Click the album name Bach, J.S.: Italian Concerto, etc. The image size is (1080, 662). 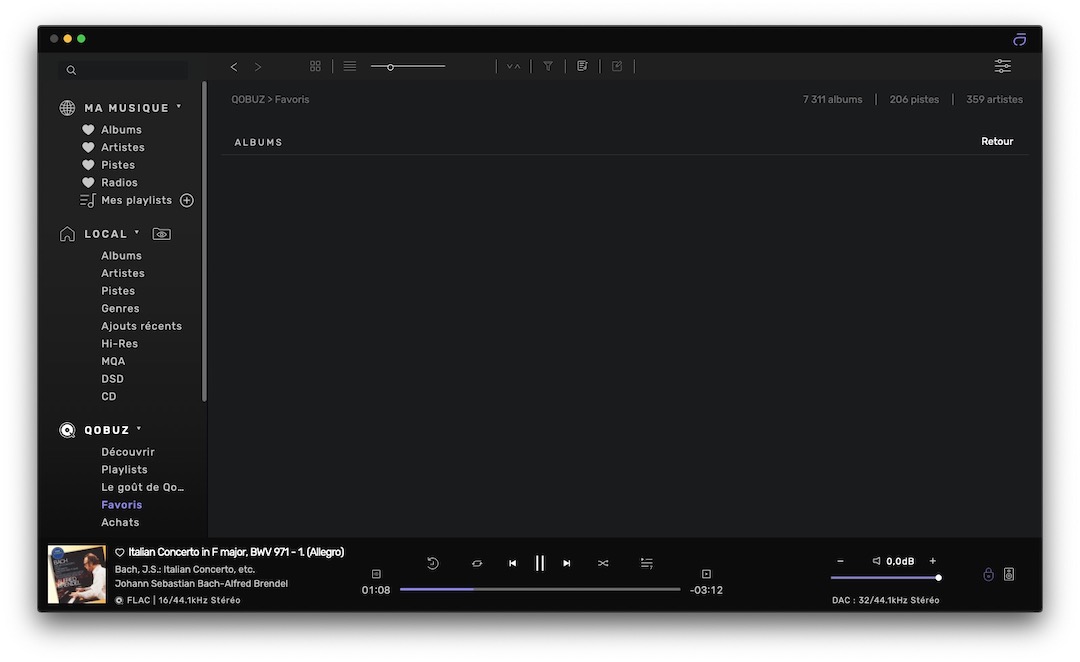[x=185, y=570]
